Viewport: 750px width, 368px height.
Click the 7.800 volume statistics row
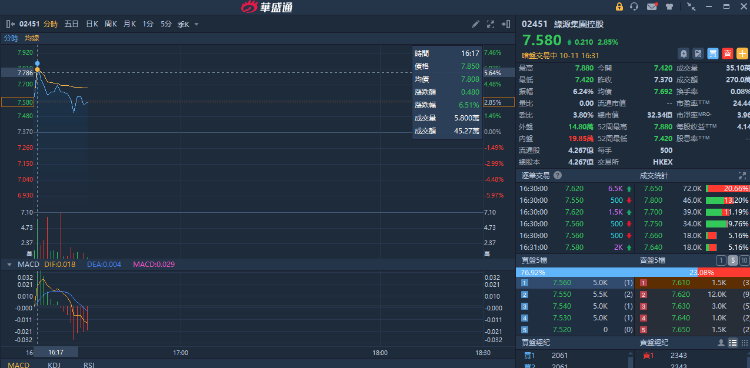click(x=694, y=201)
